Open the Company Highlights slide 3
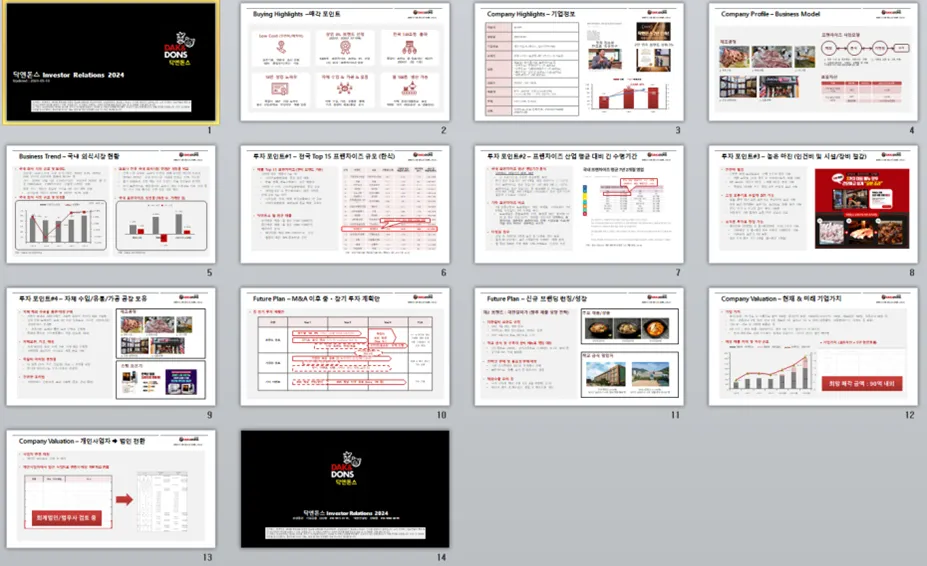This screenshot has height=566, width=927. click(x=578, y=62)
